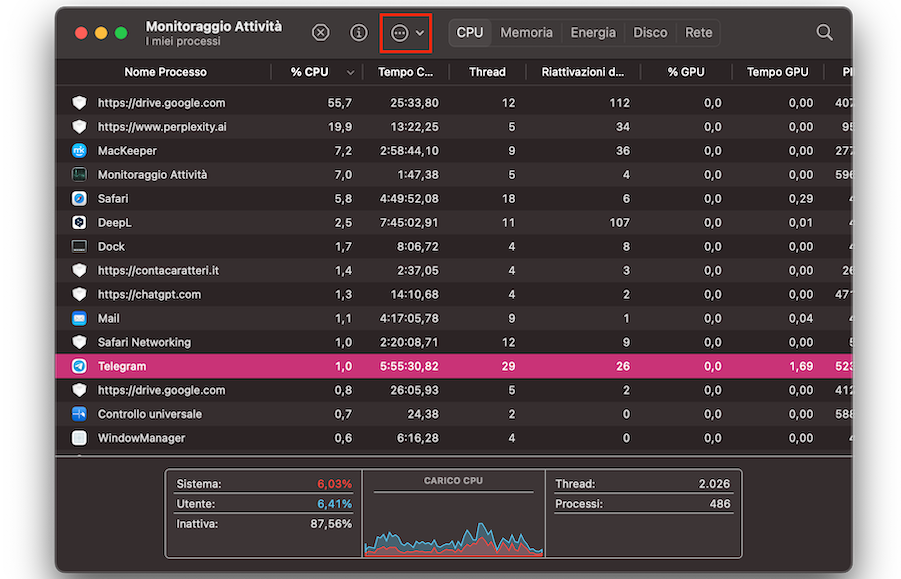Switch to the Energia tab

593,33
